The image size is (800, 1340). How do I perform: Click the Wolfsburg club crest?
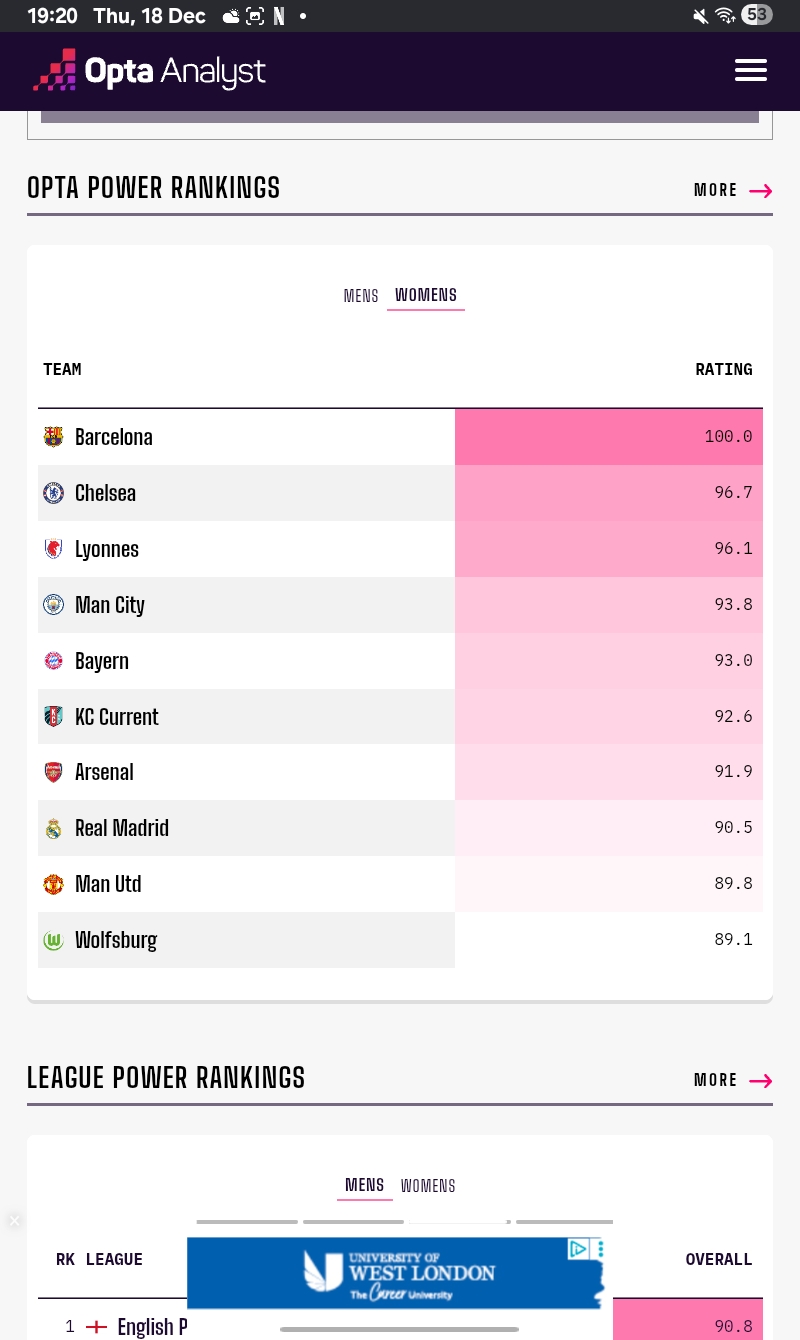point(54,940)
